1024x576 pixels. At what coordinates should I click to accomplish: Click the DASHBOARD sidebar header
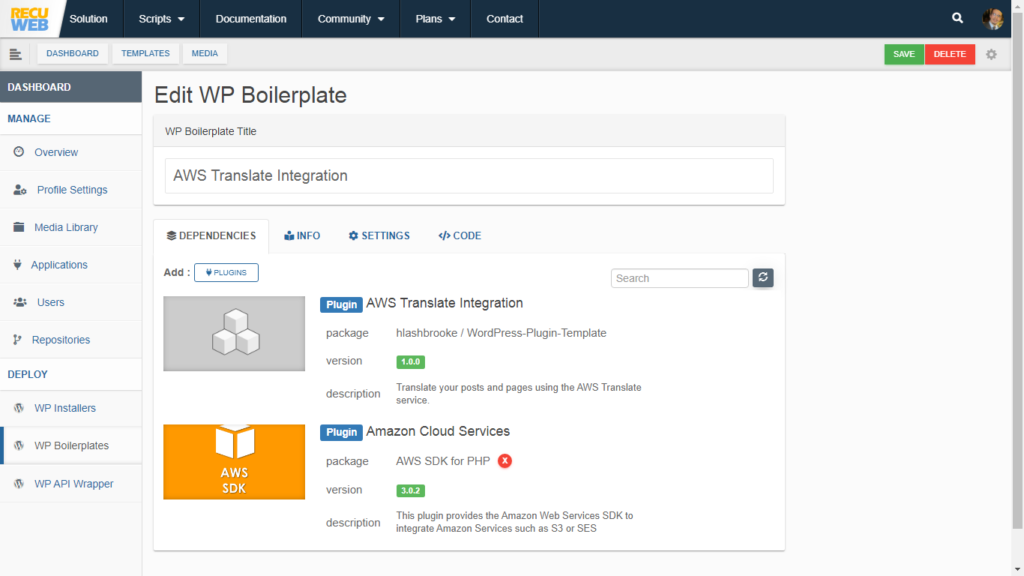[x=71, y=87]
